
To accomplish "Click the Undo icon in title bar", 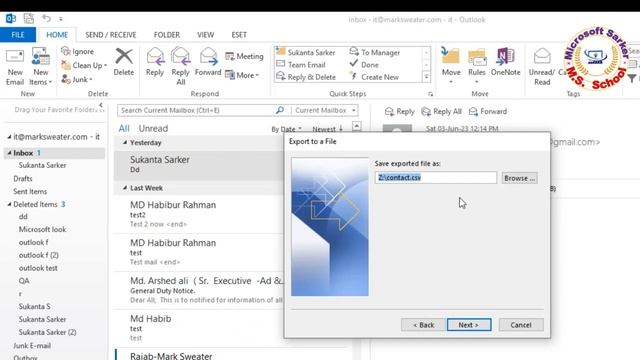I will click(46, 18).
